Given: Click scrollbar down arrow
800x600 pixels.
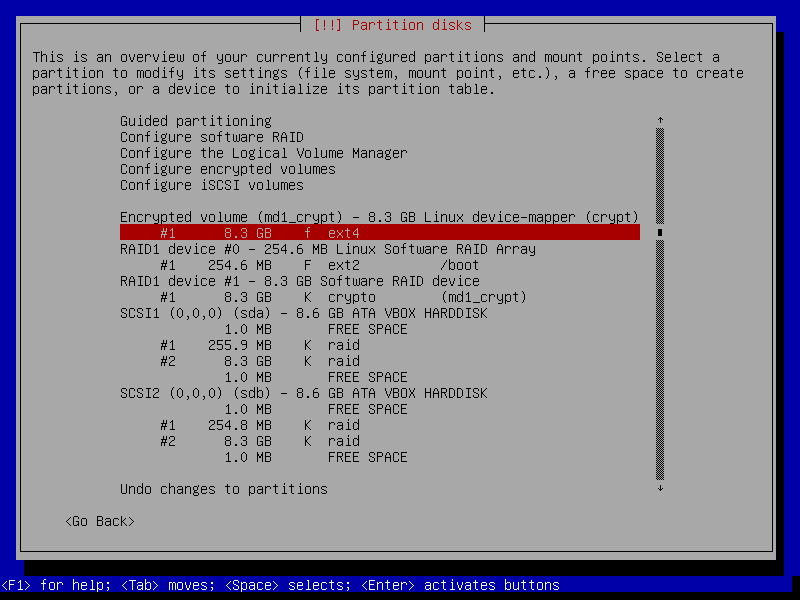Looking at the screenshot, I should (660, 489).
